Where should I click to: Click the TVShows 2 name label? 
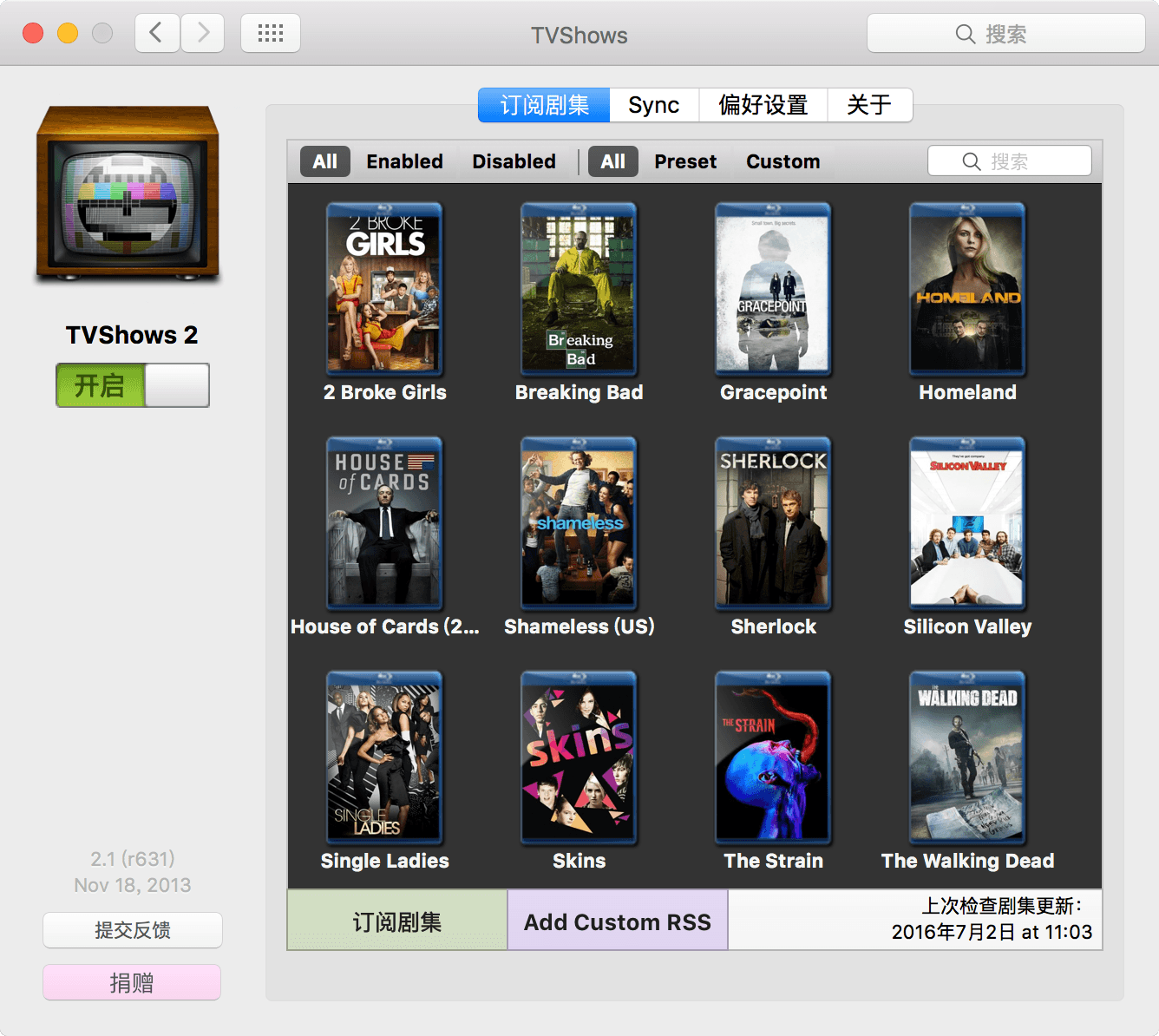pyautogui.click(x=132, y=335)
